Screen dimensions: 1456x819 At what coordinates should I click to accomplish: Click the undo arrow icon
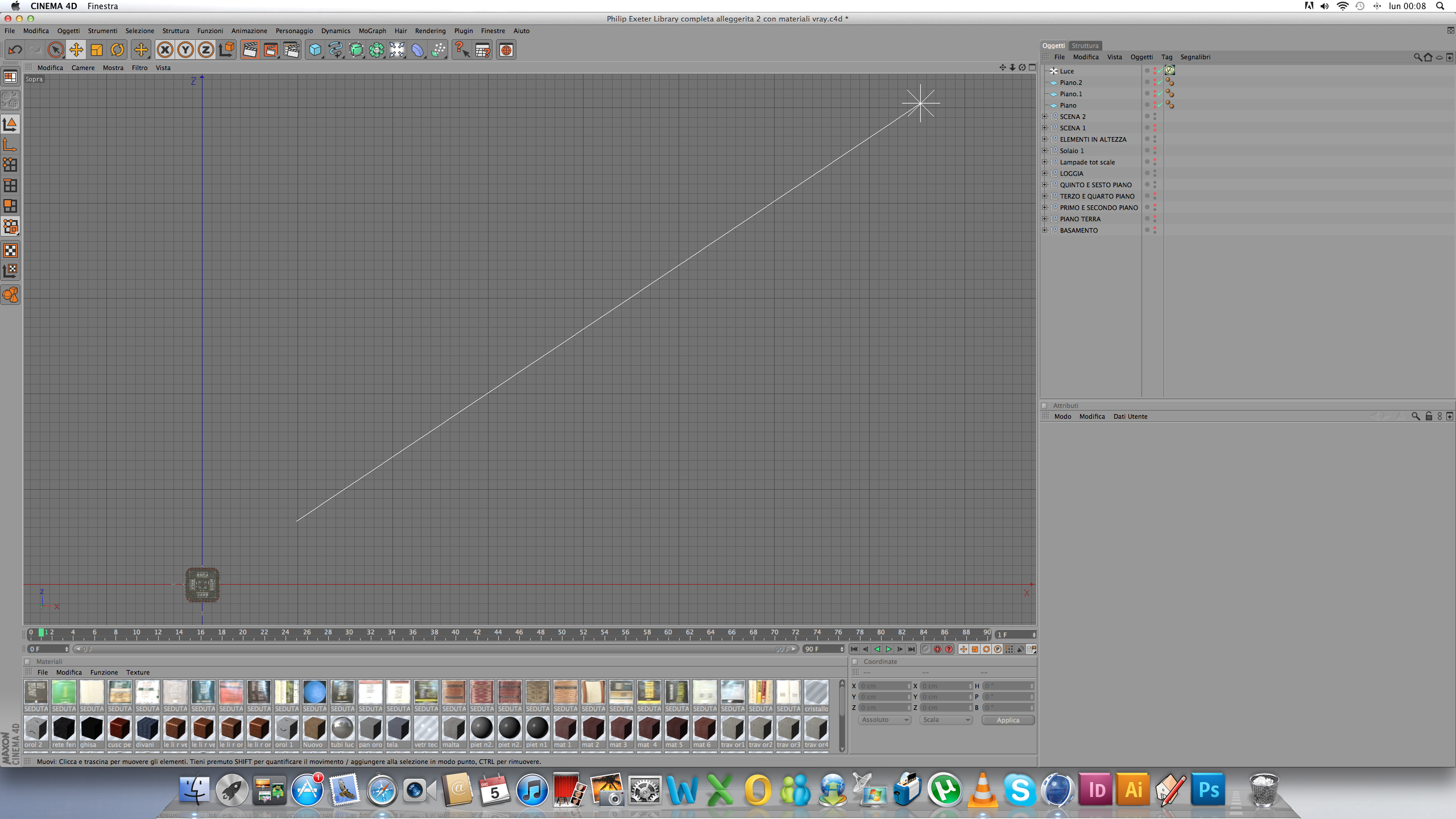pyautogui.click(x=15, y=50)
